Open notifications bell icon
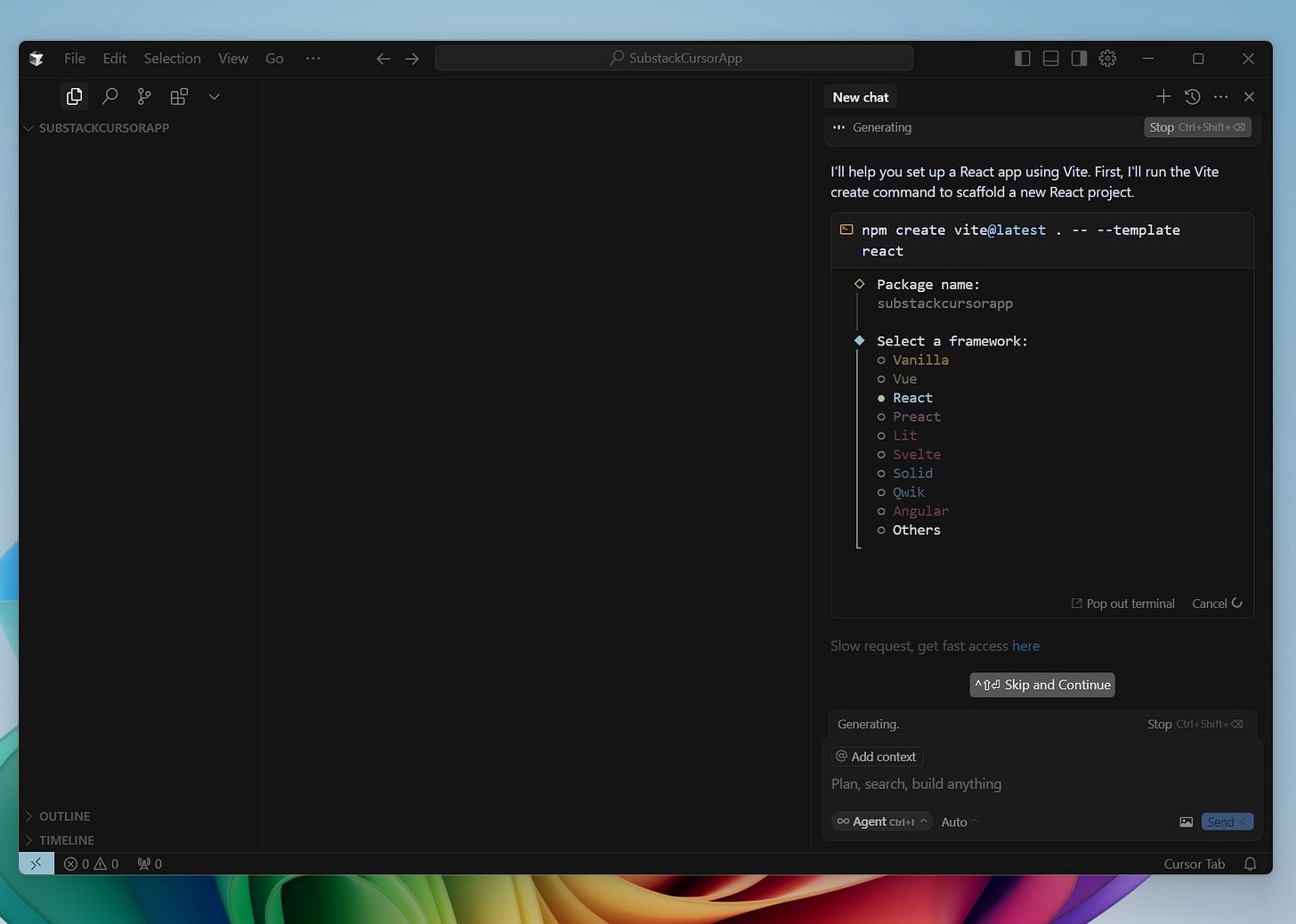This screenshot has height=924, width=1296. [x=1250, y=863]
